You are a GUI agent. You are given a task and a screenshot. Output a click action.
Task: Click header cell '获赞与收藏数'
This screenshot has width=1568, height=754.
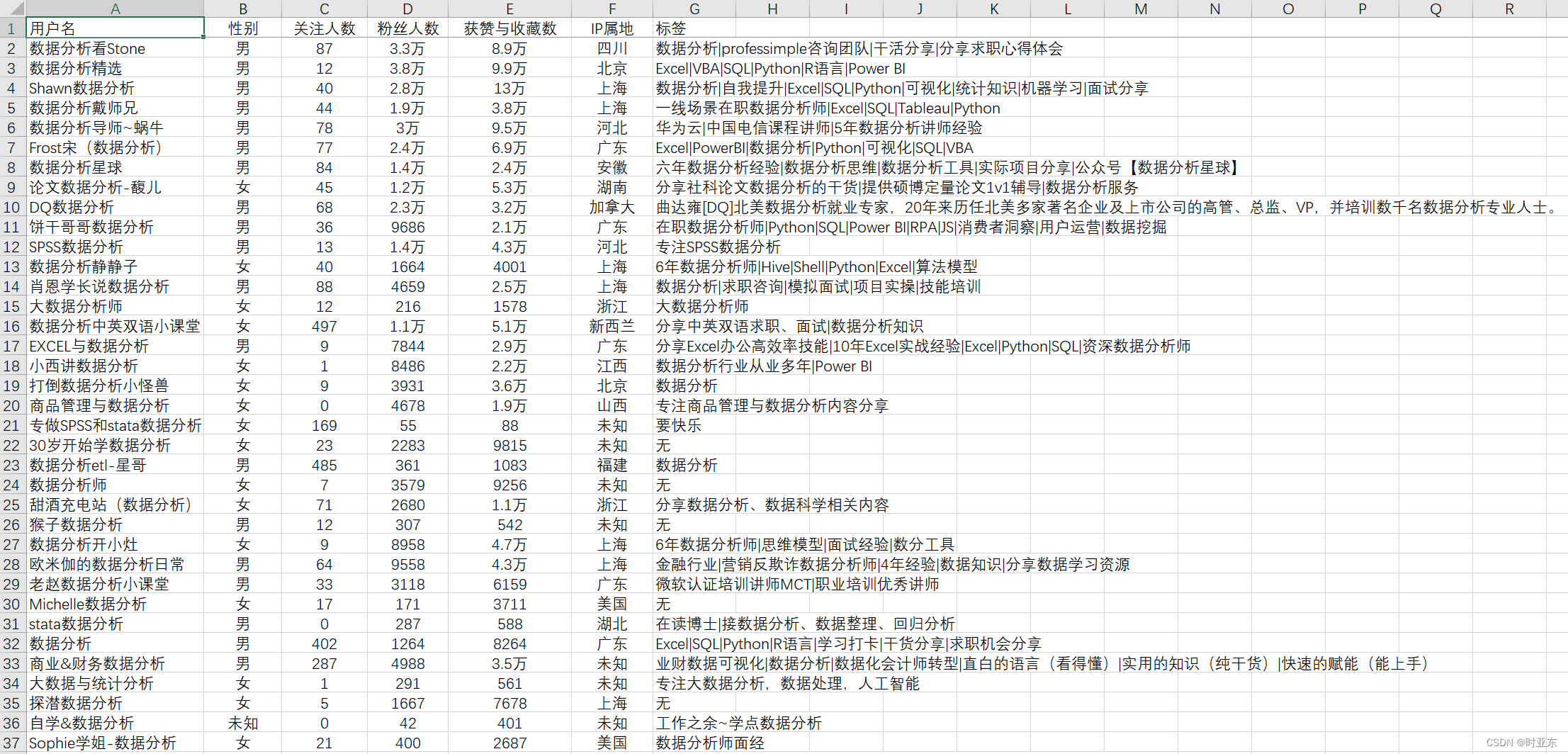[x=510, y=28]
